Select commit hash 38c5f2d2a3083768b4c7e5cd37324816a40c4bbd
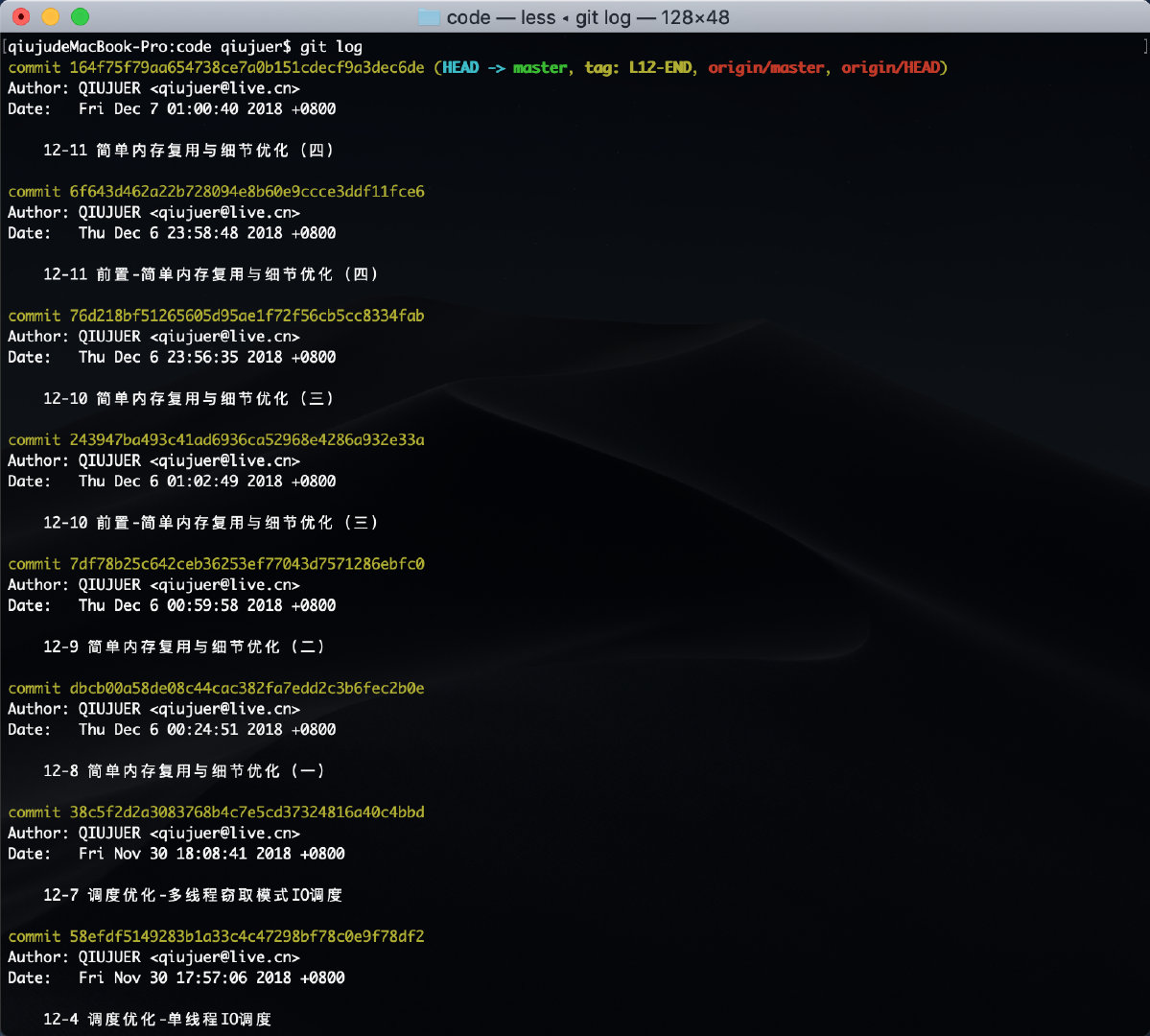This screenshot has height=1036, width=1150. tap(246, 812)
